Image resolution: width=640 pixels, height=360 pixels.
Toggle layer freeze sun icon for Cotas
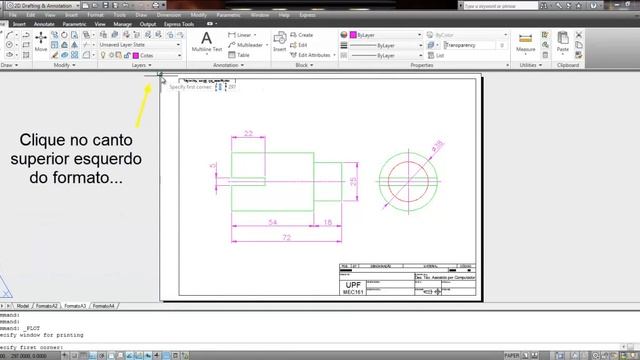point(111,55)
